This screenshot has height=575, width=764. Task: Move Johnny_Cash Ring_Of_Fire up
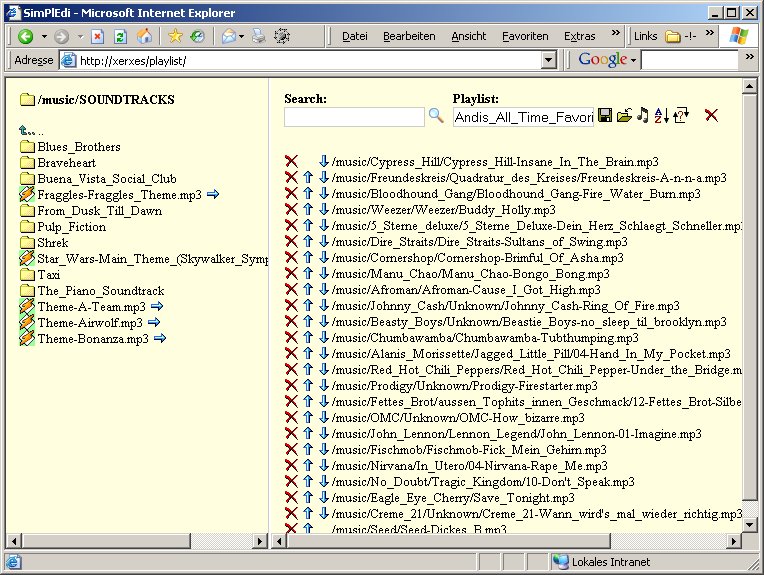[x=307, y=306]
